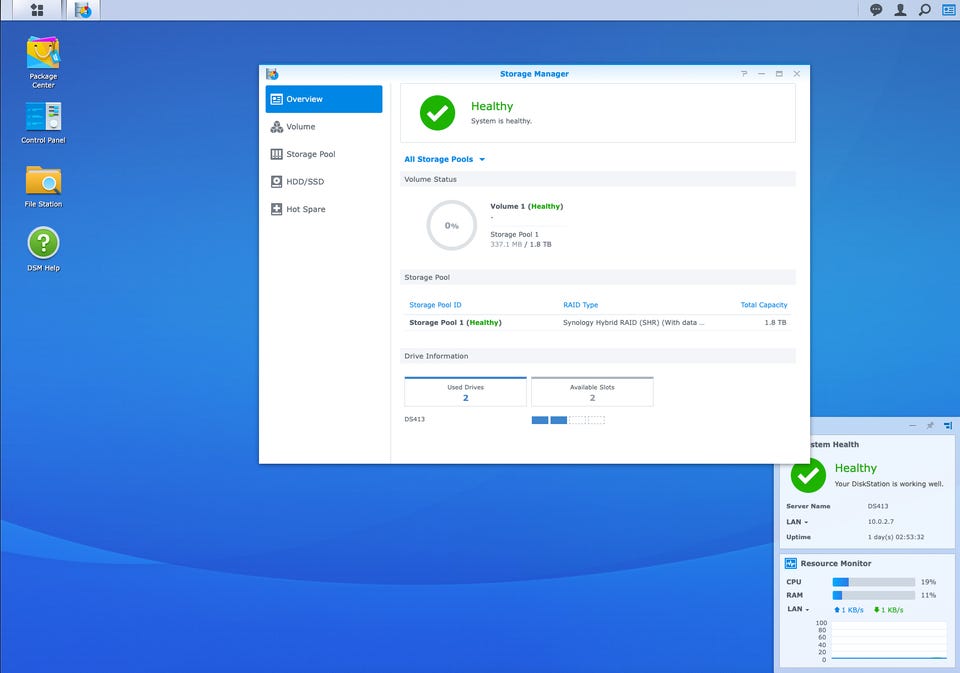Click the IP address 10.0.2.7

click(880, 522)
